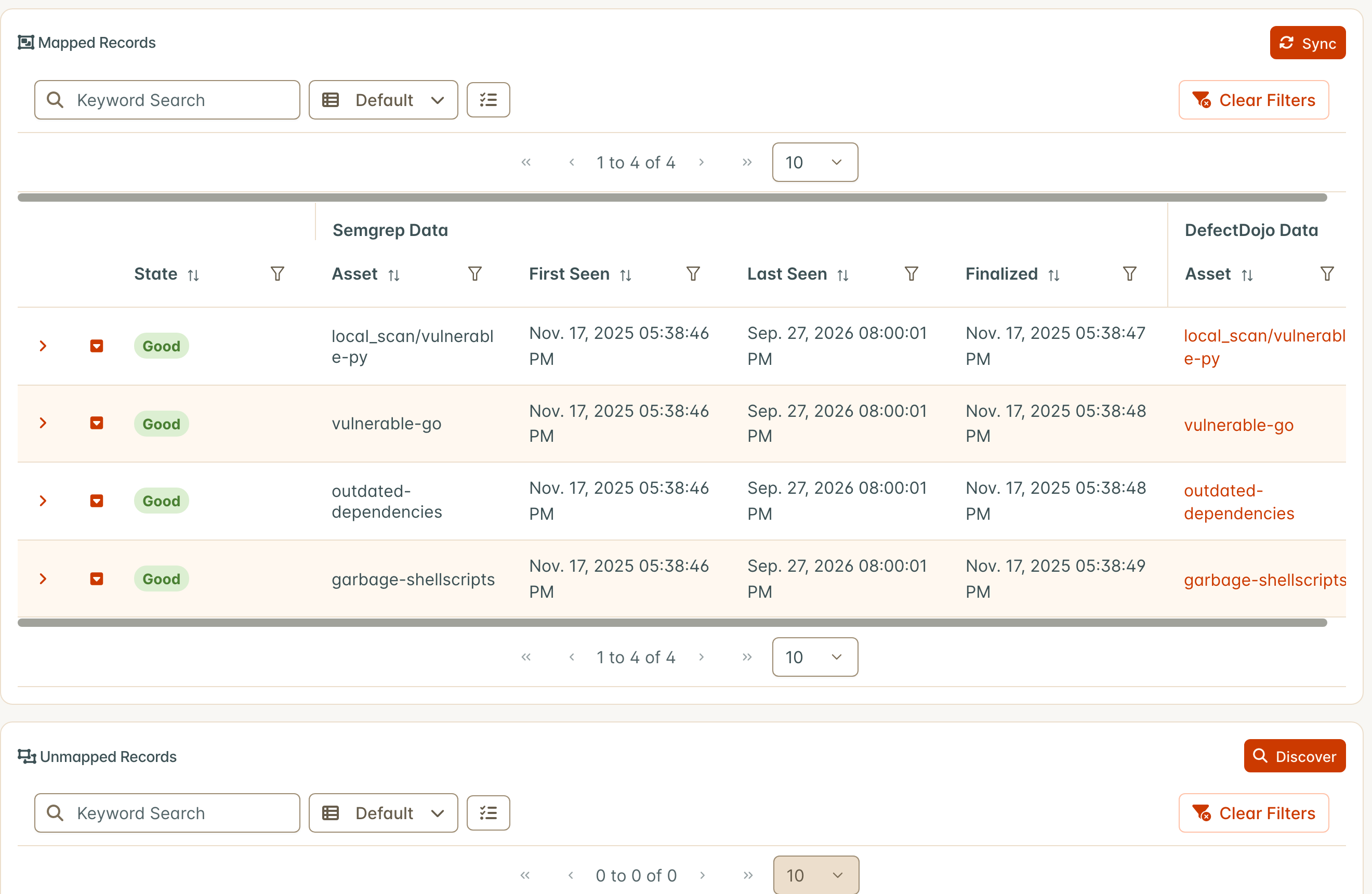Go to the first page in top pagination
Image resolution: width=1372 pixels, height=894 pixels.
coord(526,162)
